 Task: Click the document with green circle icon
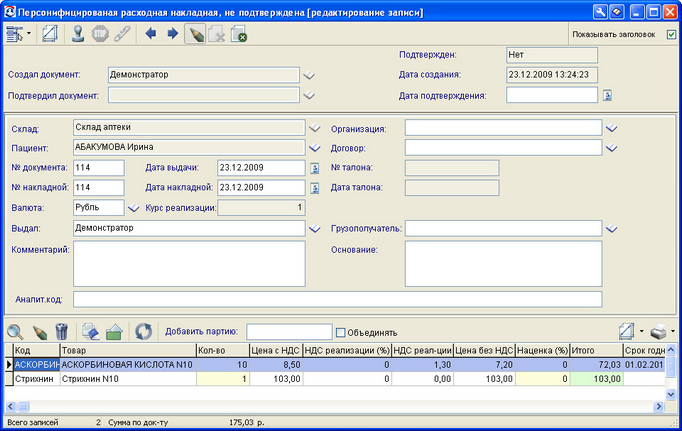[239, 34]
